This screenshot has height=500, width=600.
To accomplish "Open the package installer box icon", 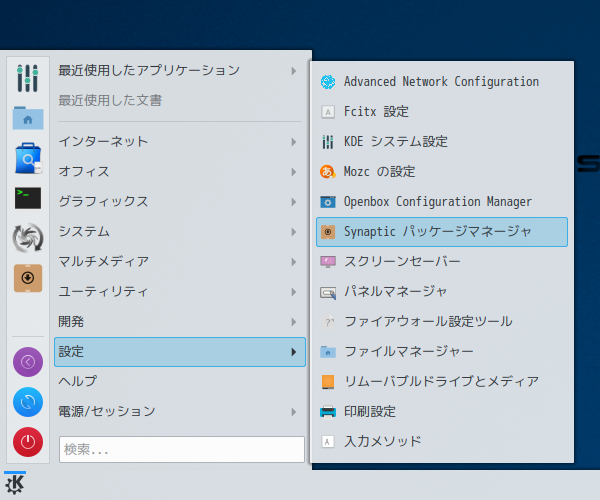I will tap(28, 278).
